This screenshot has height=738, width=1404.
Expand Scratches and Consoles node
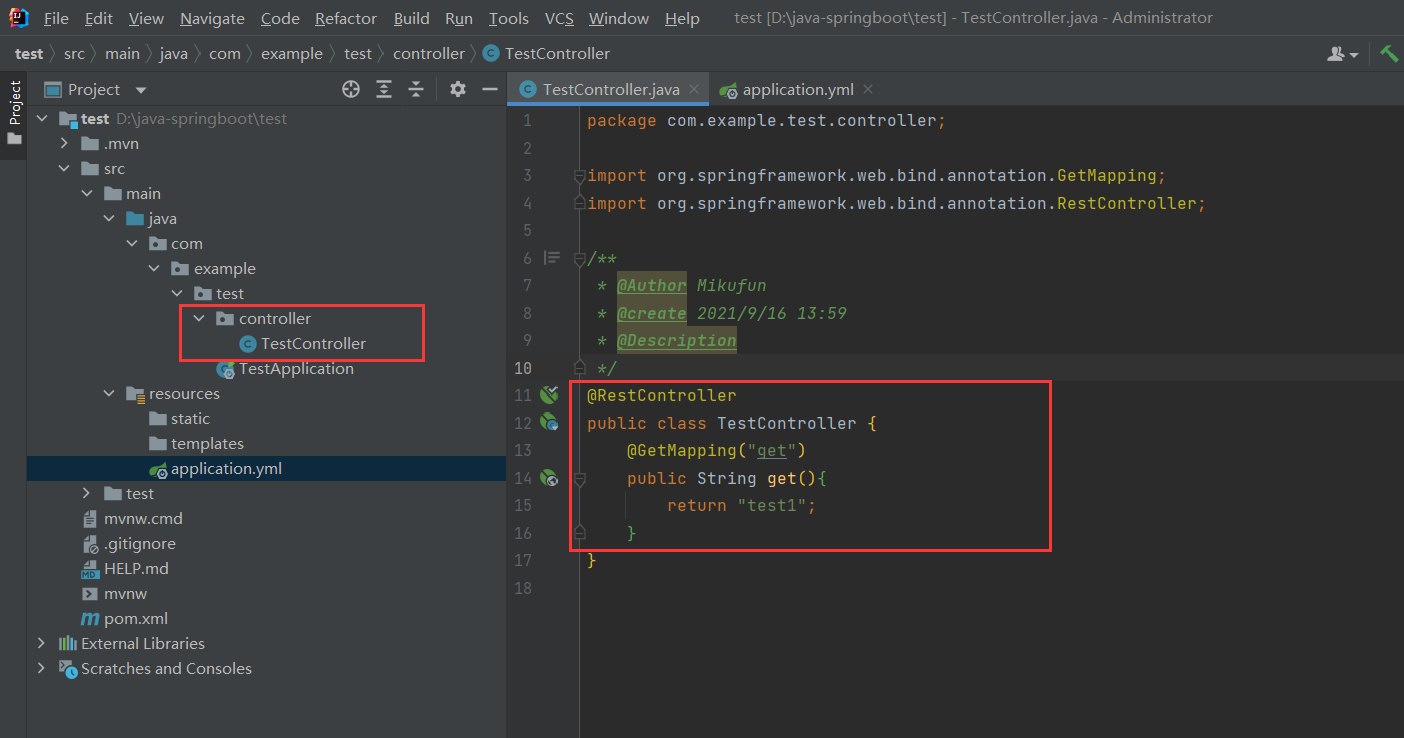click(41, 668)
